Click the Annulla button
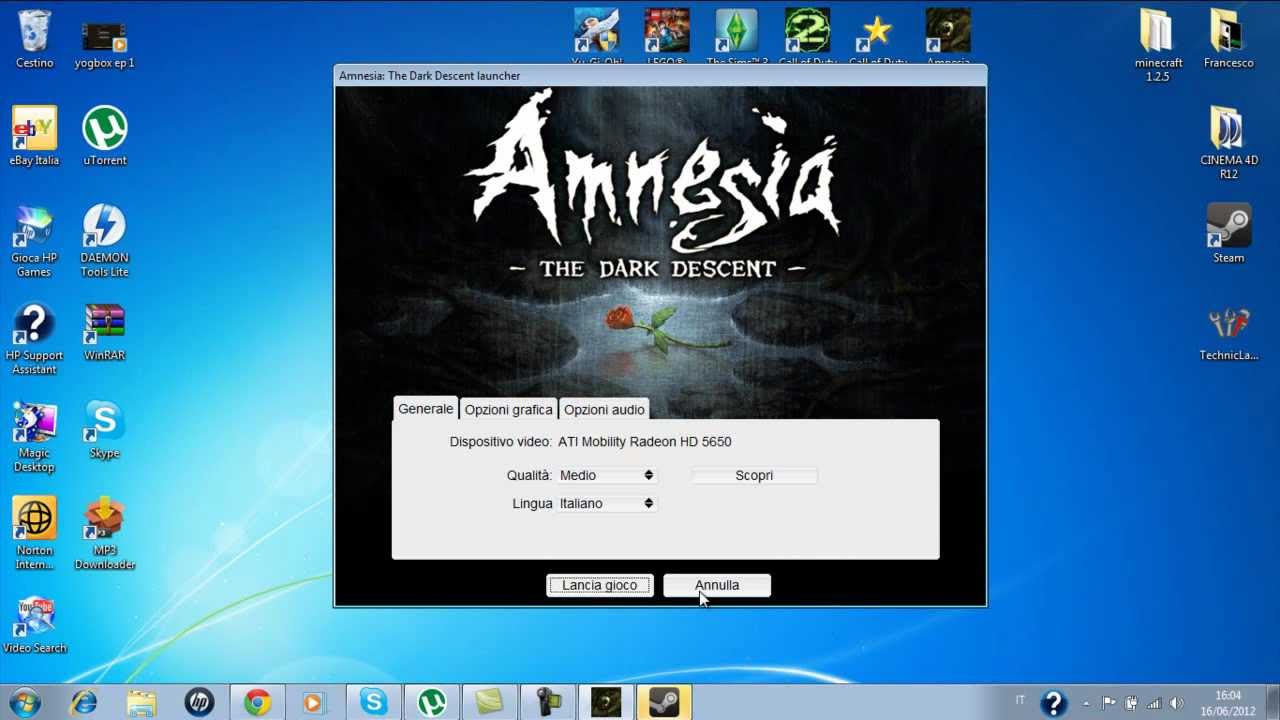This screenshot has width=1280, height=720. coord(717,585)
